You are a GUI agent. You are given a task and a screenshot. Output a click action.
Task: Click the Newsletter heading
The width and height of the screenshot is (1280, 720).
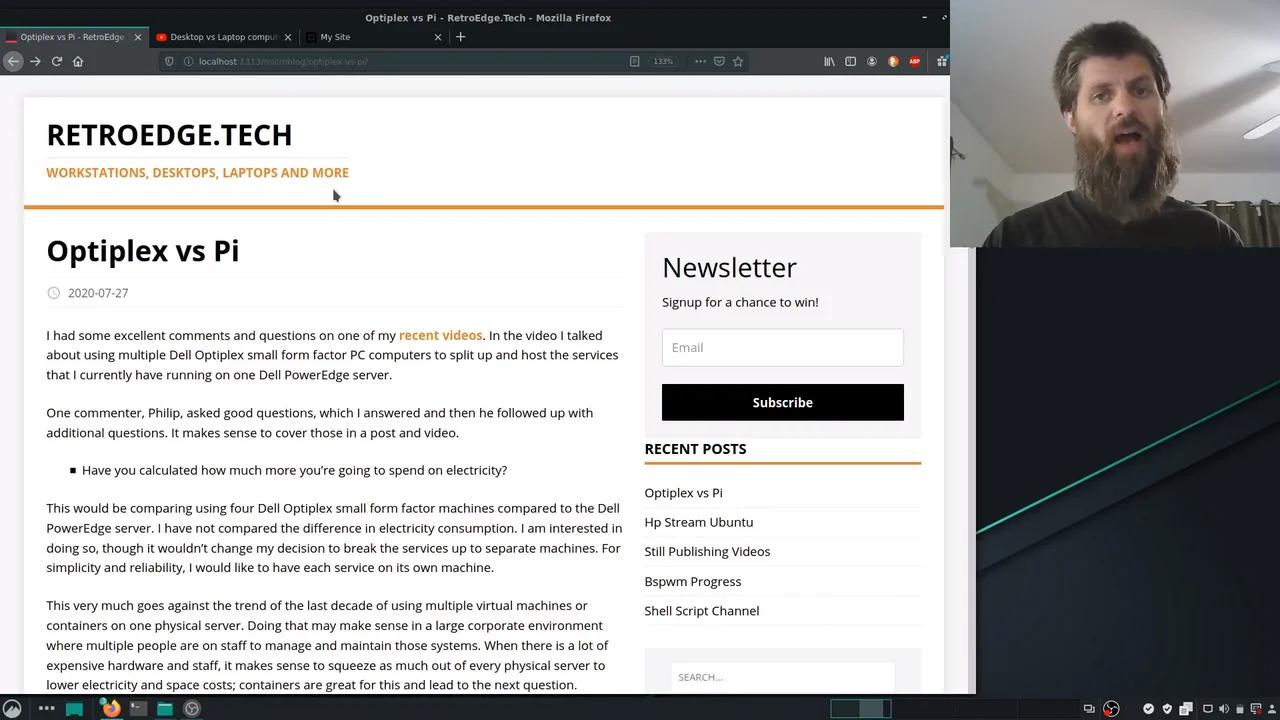click(x=729, y=267)
